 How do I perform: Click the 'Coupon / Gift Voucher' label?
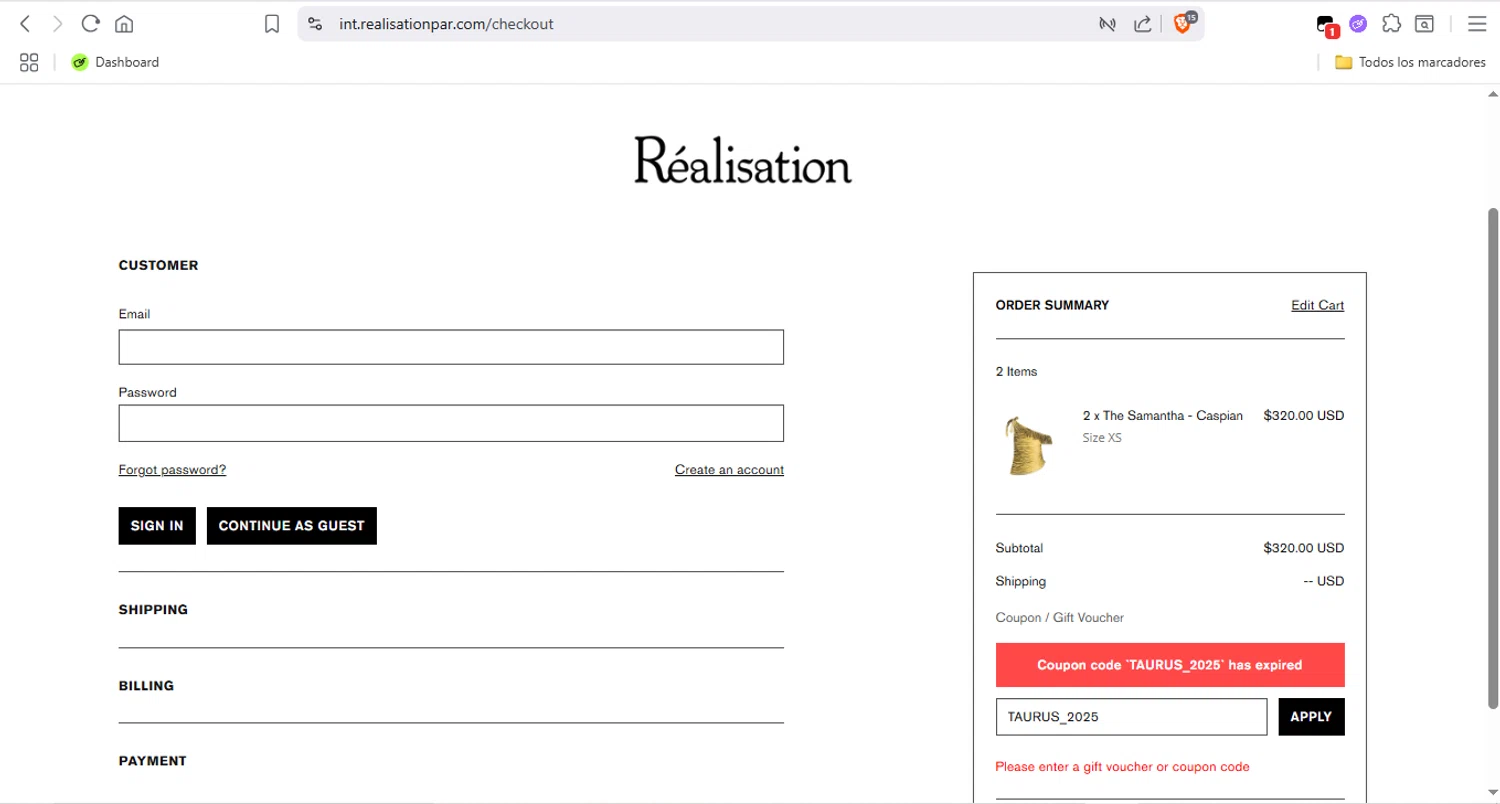tap(1060, 618)
